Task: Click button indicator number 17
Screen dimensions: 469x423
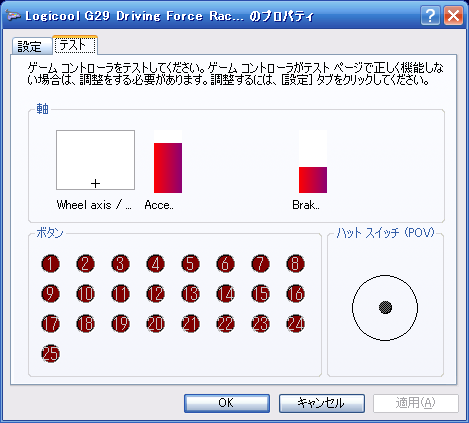Action: pyautogui.click(x=50, y=324)
